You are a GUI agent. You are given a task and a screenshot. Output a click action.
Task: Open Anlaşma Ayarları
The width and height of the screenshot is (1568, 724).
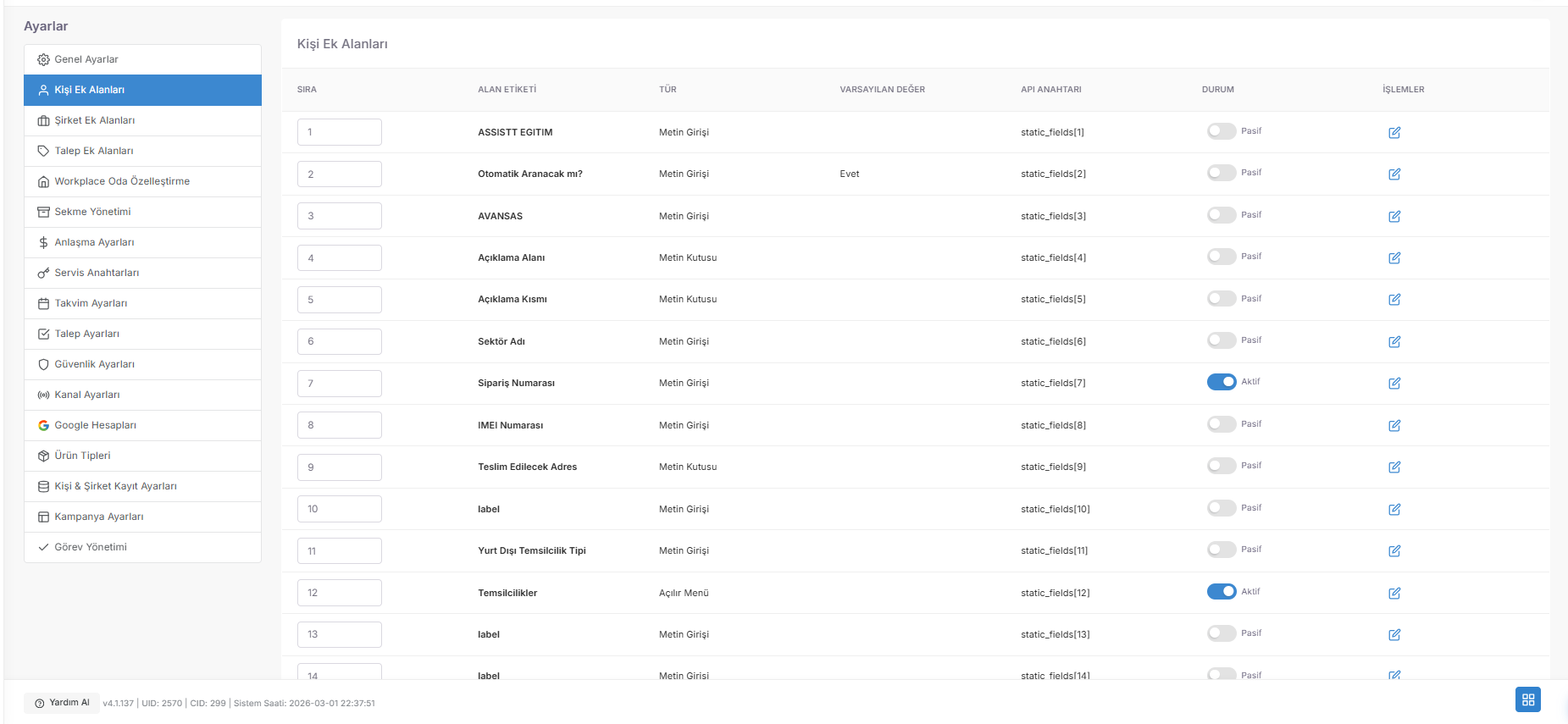(142, 242)
